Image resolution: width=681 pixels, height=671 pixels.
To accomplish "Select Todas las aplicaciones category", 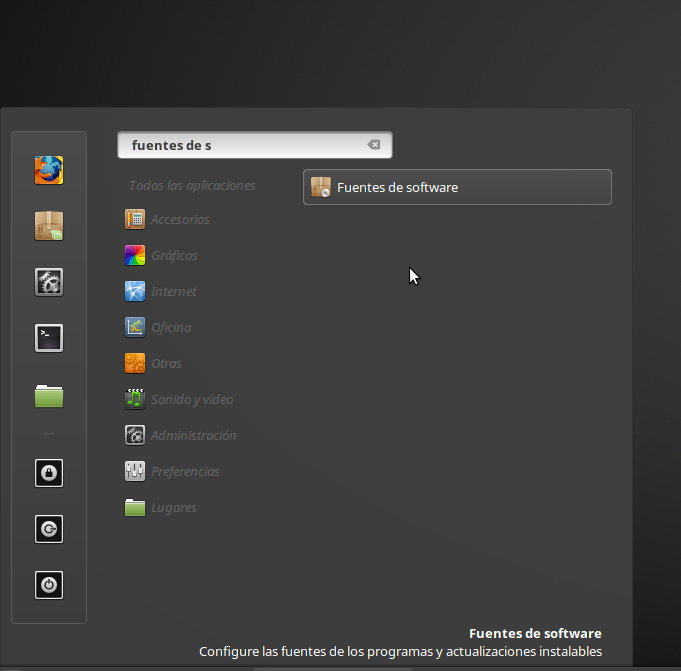I will (x=192, y=186).
